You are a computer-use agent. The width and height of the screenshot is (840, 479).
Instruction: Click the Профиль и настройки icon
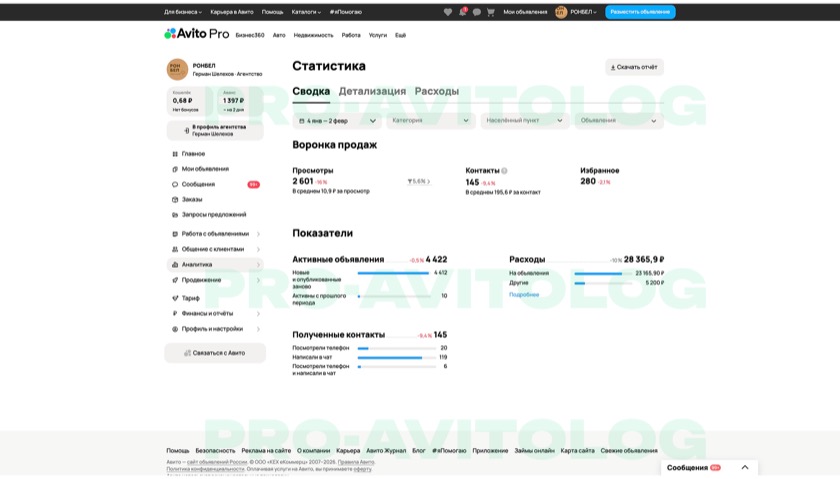tap(175, 329)
